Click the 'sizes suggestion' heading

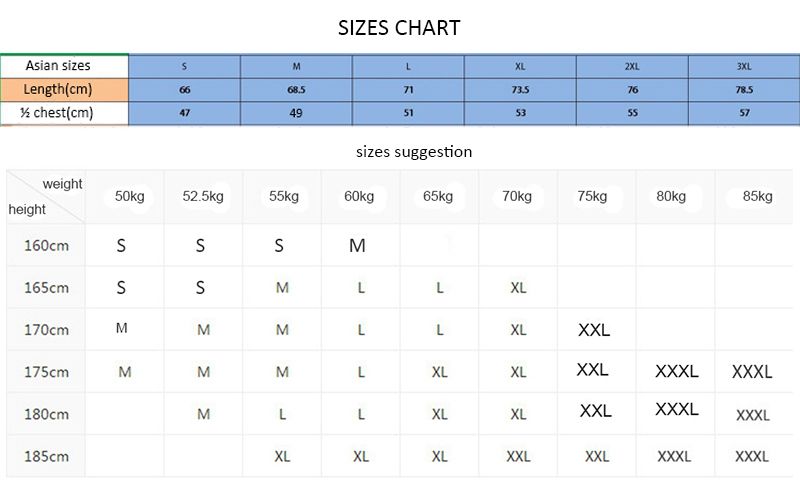[414, 152]
